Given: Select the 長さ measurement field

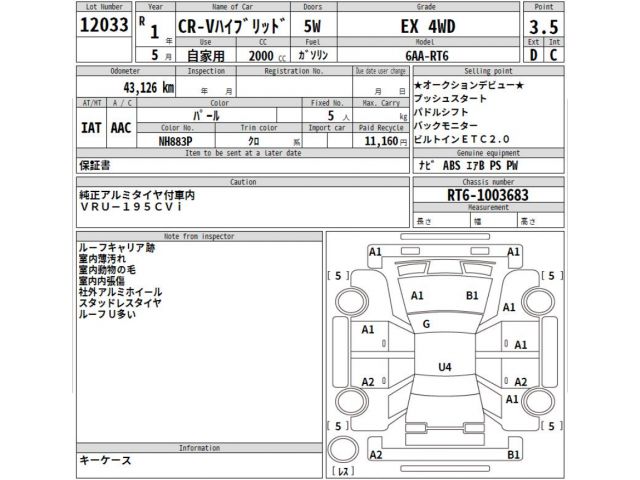Looking at the screenshot, I should pyautogui.click(x=441, y=221).
